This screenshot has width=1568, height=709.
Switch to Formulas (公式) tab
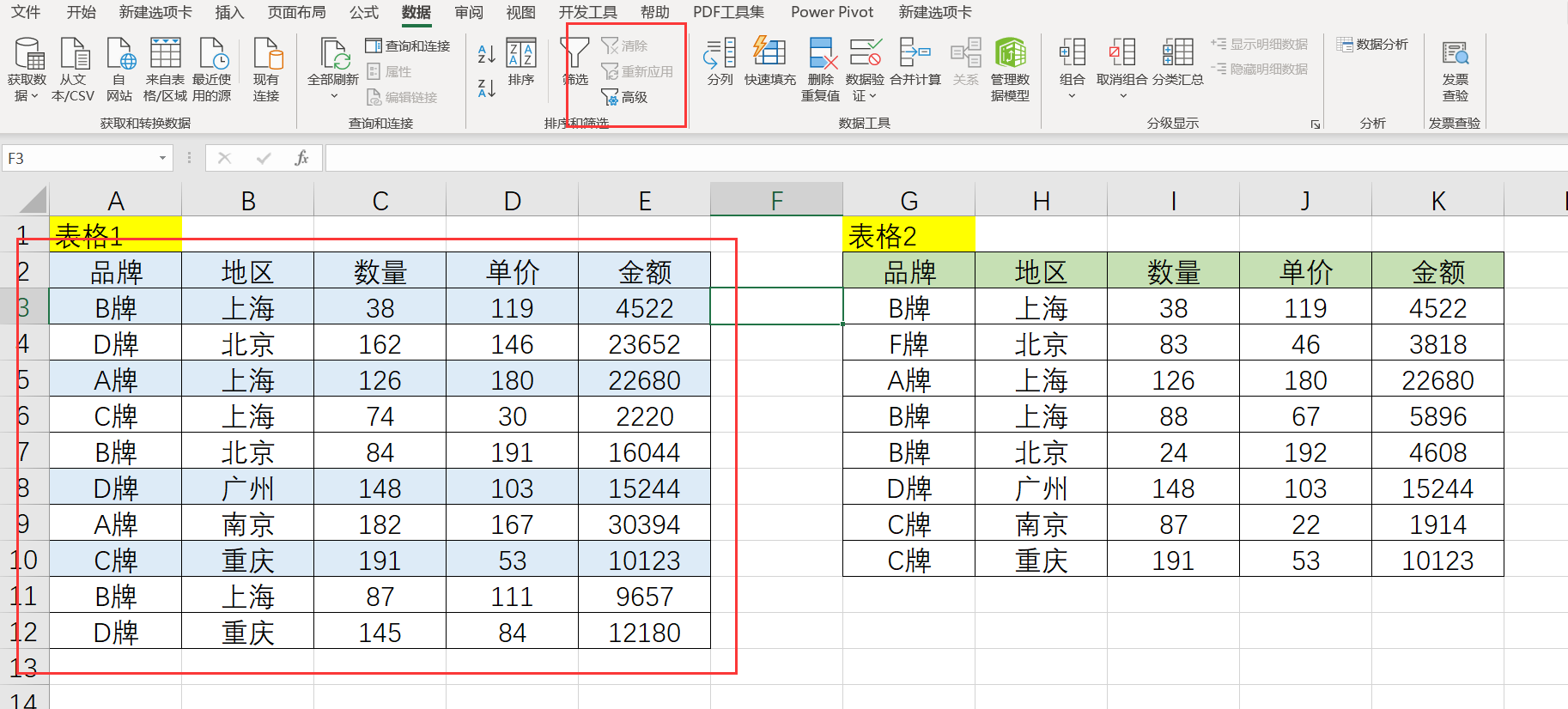[x=364, y=12]
